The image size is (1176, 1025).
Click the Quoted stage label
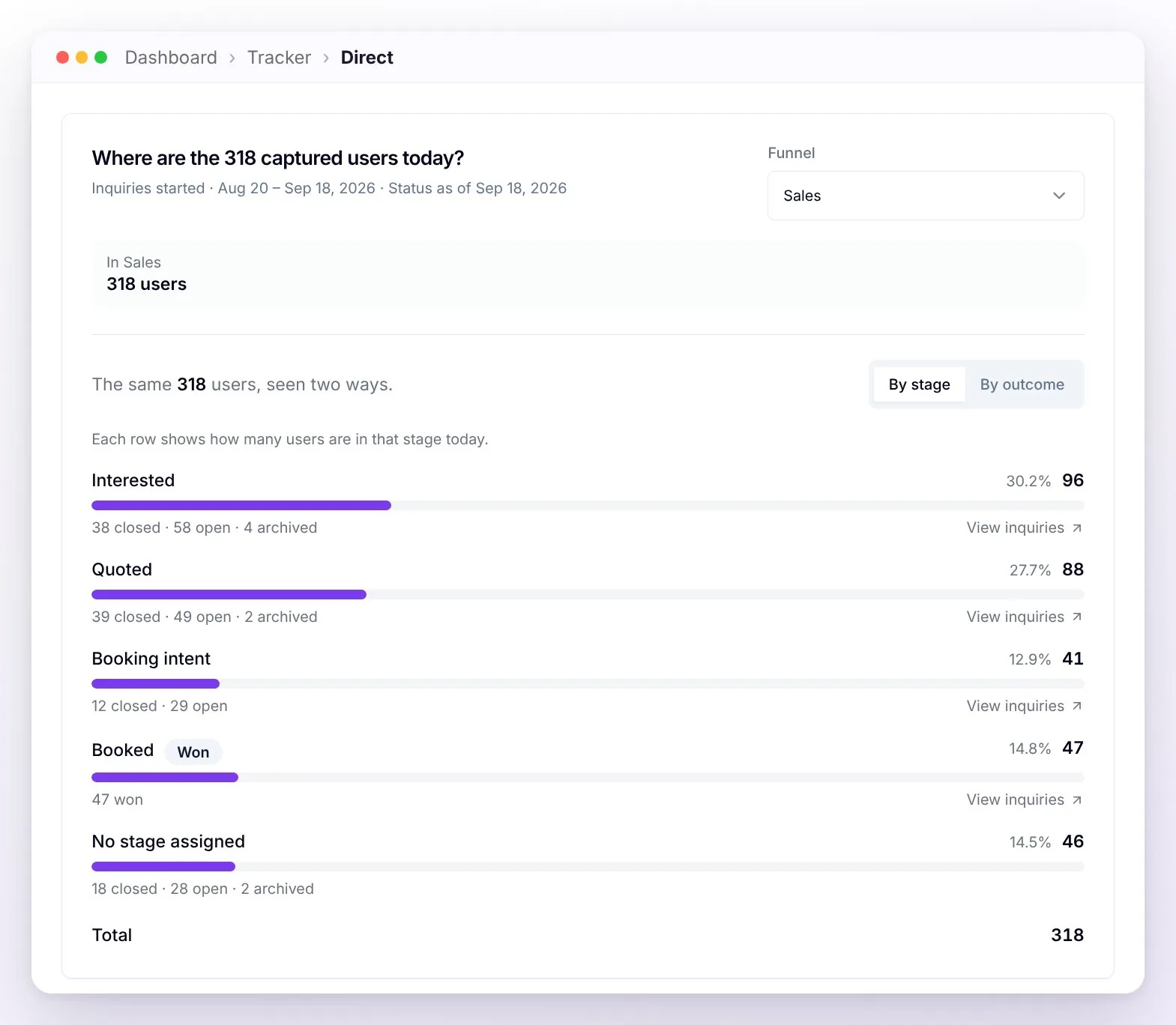(122, 569)
